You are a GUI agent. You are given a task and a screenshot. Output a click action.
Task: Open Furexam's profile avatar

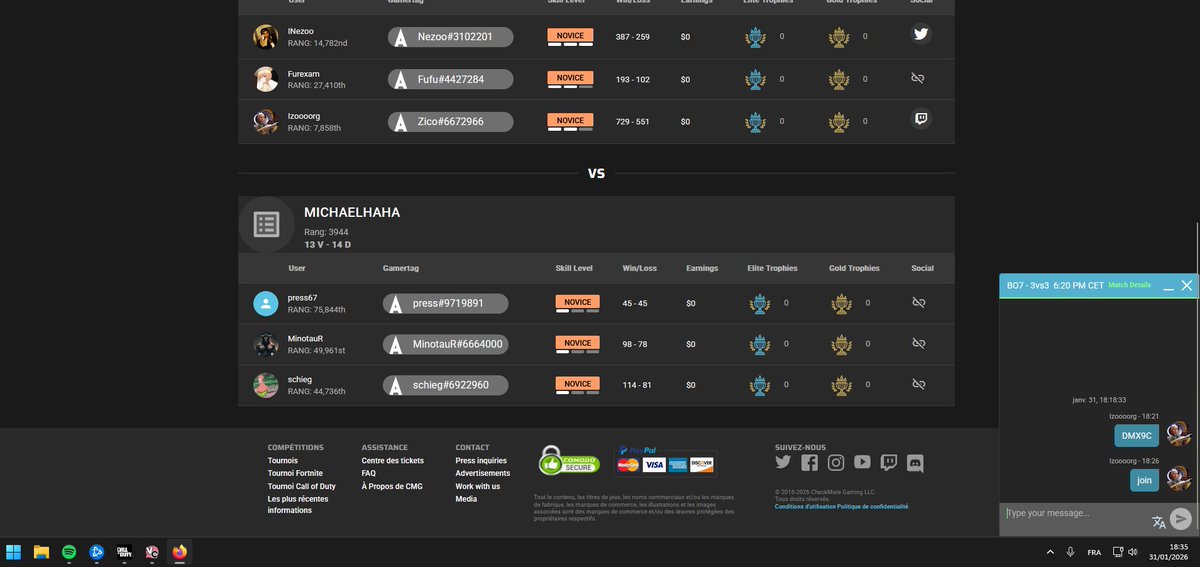pos(266,79)
